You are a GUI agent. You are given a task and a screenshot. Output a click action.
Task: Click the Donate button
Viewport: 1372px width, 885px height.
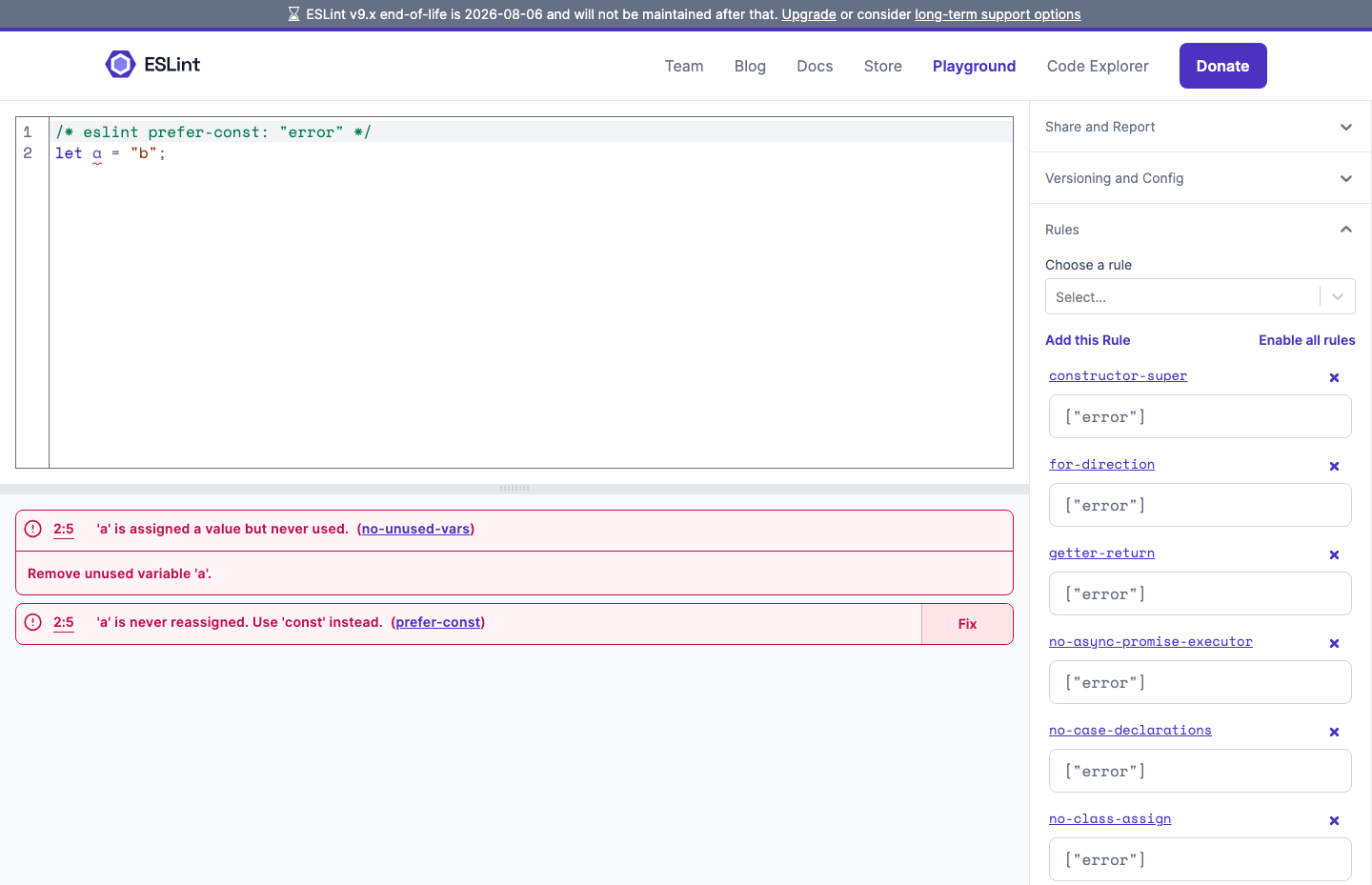(1223, 66)
